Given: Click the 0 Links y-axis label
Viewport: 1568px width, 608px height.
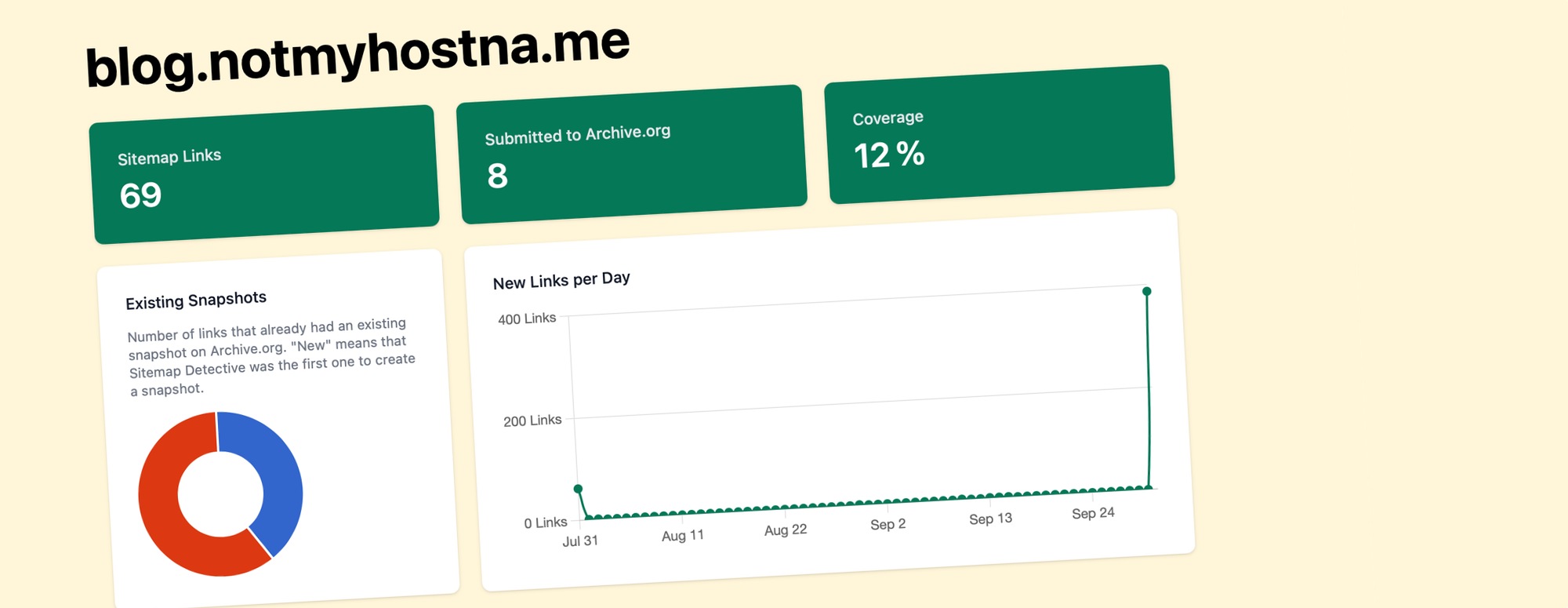Looking at the screenshot, I should pos(546,522).
